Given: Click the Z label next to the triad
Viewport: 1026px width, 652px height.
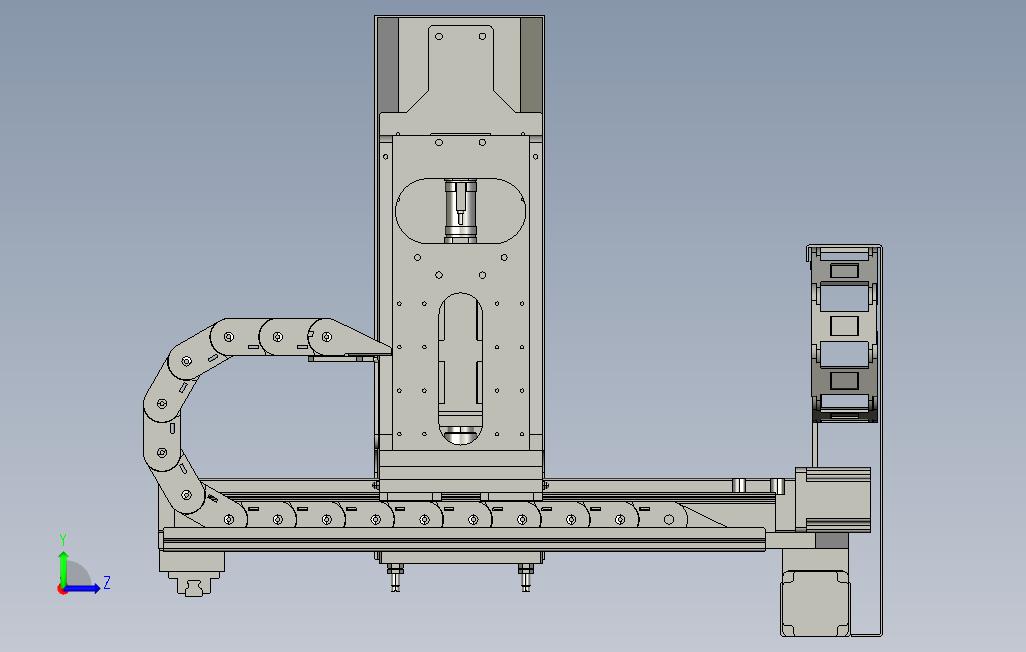Looking at the screenshot, I should tap(107, 582).
